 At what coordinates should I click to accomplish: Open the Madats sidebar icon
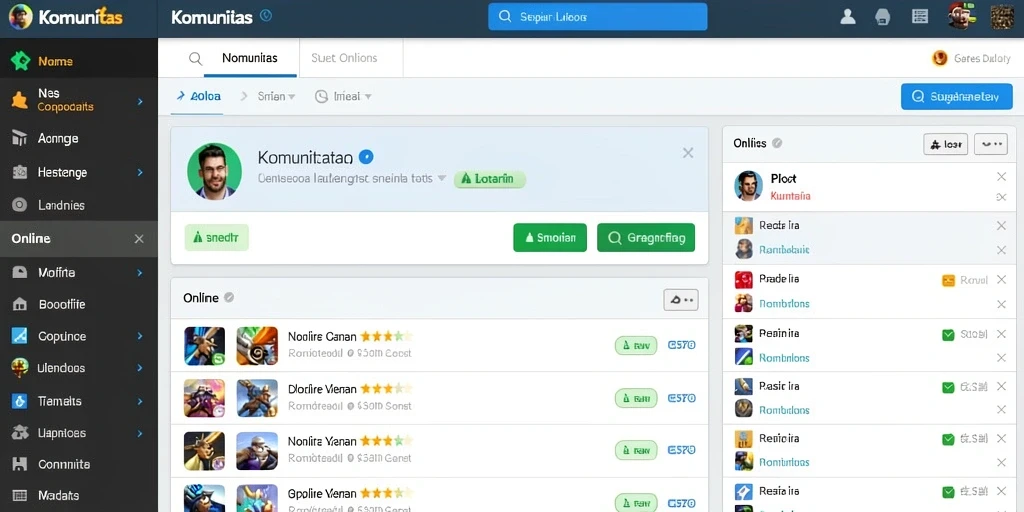point(20,496)
